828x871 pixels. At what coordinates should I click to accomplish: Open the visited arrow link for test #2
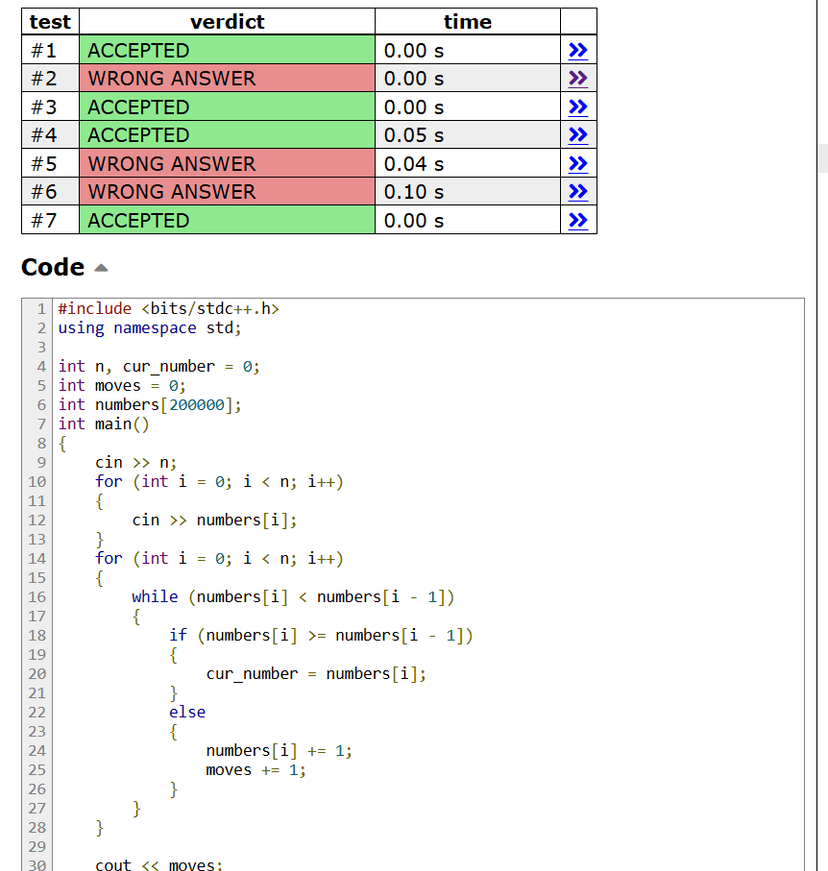577,78
